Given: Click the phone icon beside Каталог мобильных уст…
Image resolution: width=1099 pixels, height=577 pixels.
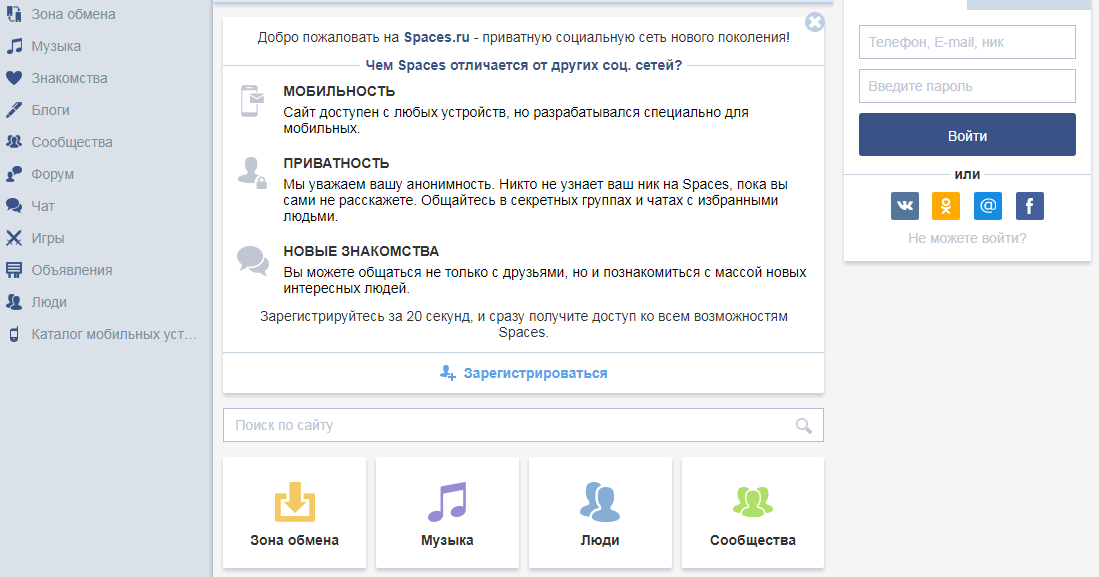Looking at the screenshot, I should click(x=14, y=334).
